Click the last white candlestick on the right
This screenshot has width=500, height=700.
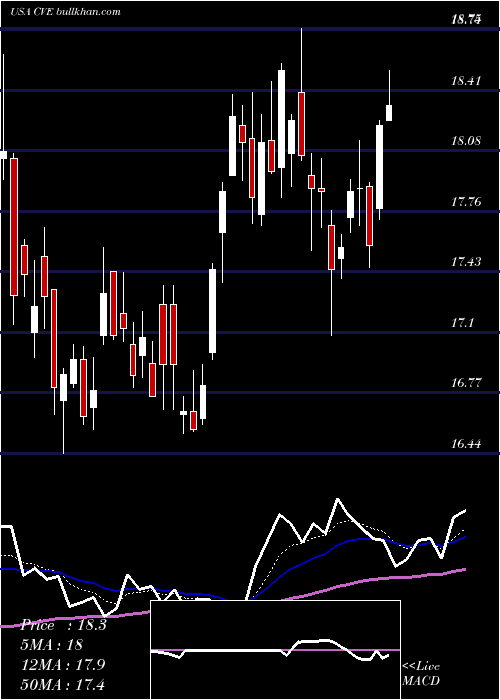(x=389, y=112)
